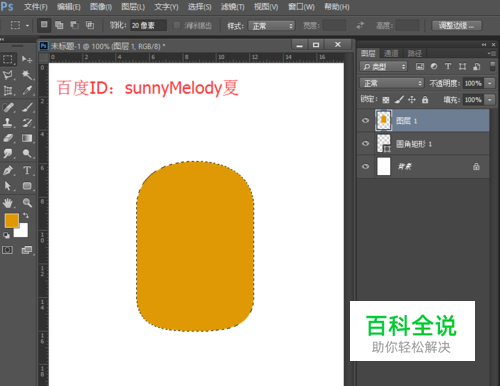Select the Pen tool
The image size is (500, 386).
8,170
